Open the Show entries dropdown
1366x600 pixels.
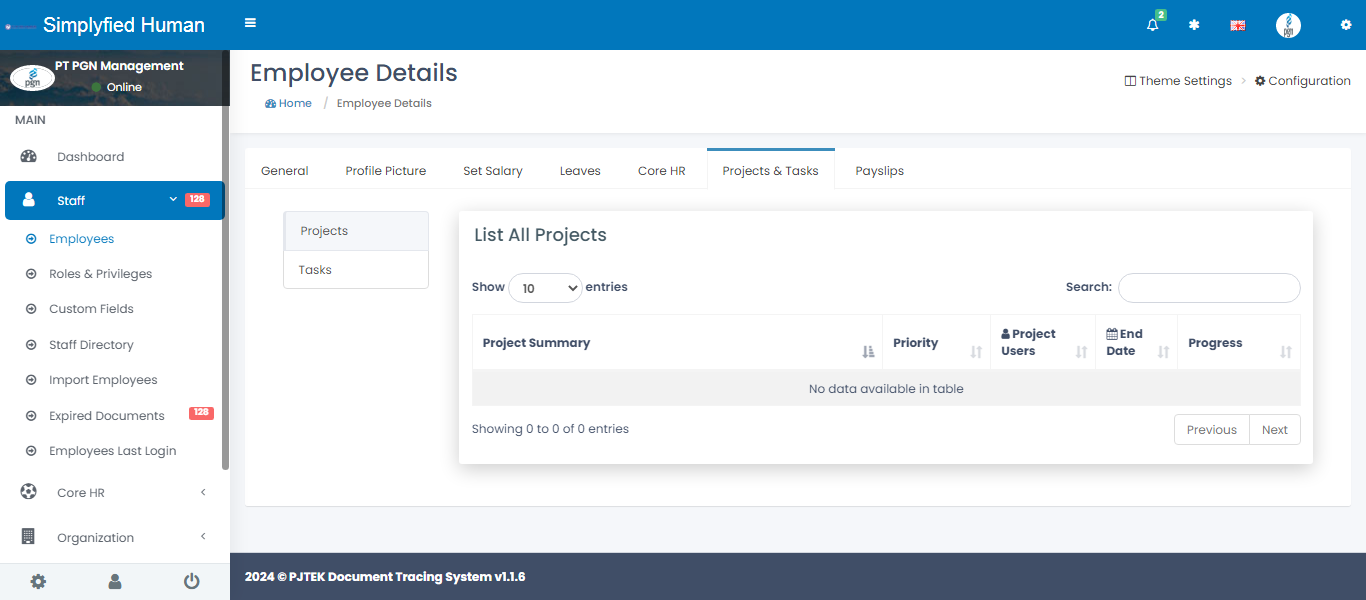pos(545,288)
